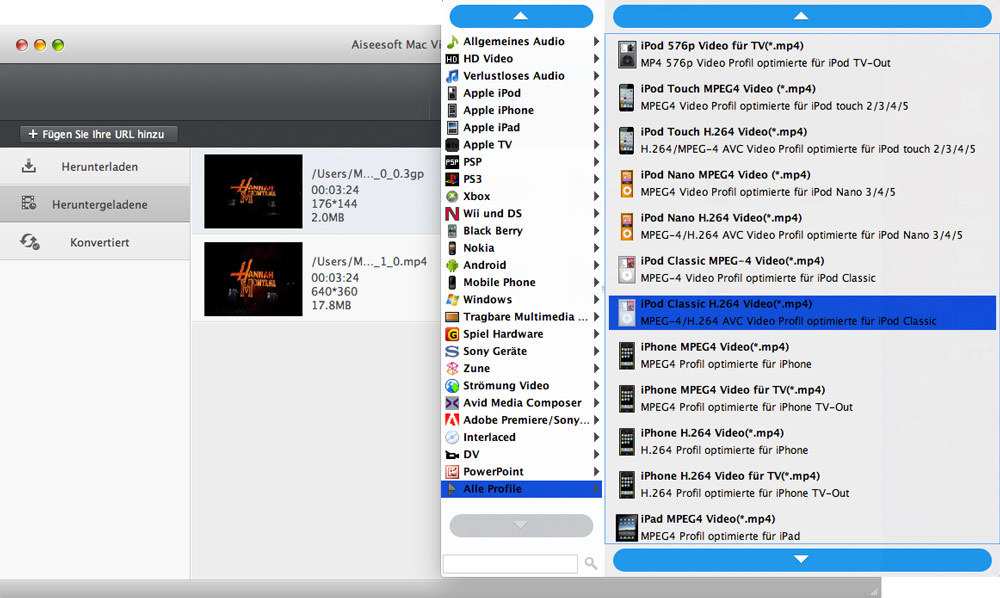Image resolution: width=1000 pixels, height=598 pixels.
Task: Click the HD Video category icon
Action: [452, 59]
